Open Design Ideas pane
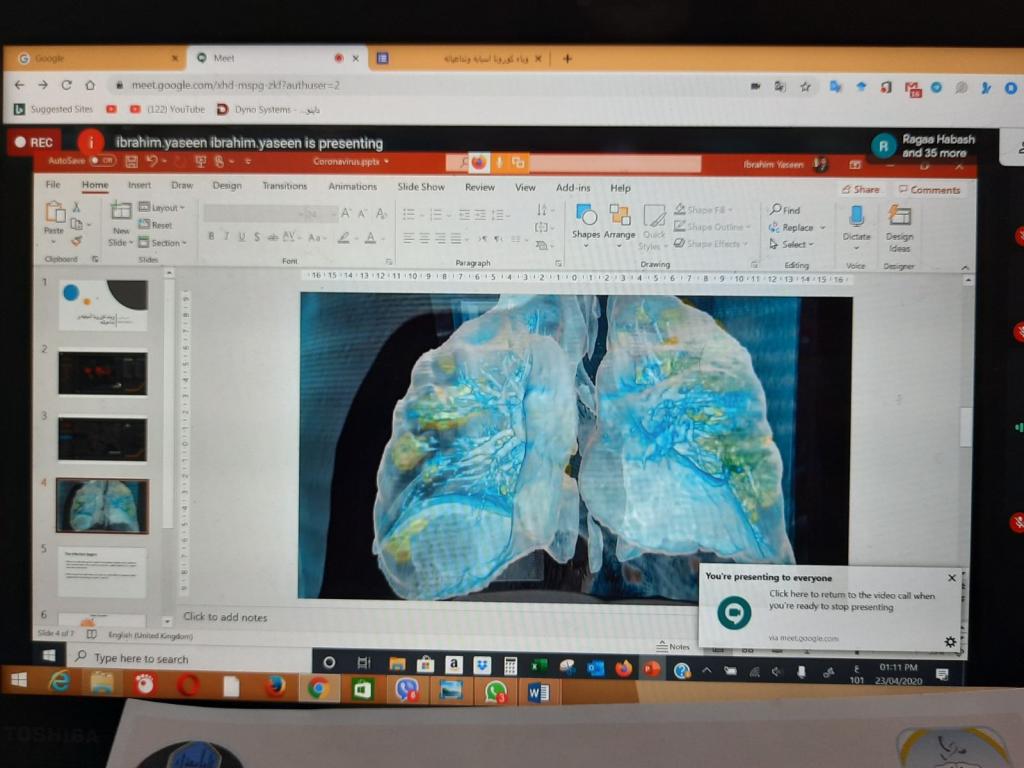 pyautogui.click(x=899, y=217)
